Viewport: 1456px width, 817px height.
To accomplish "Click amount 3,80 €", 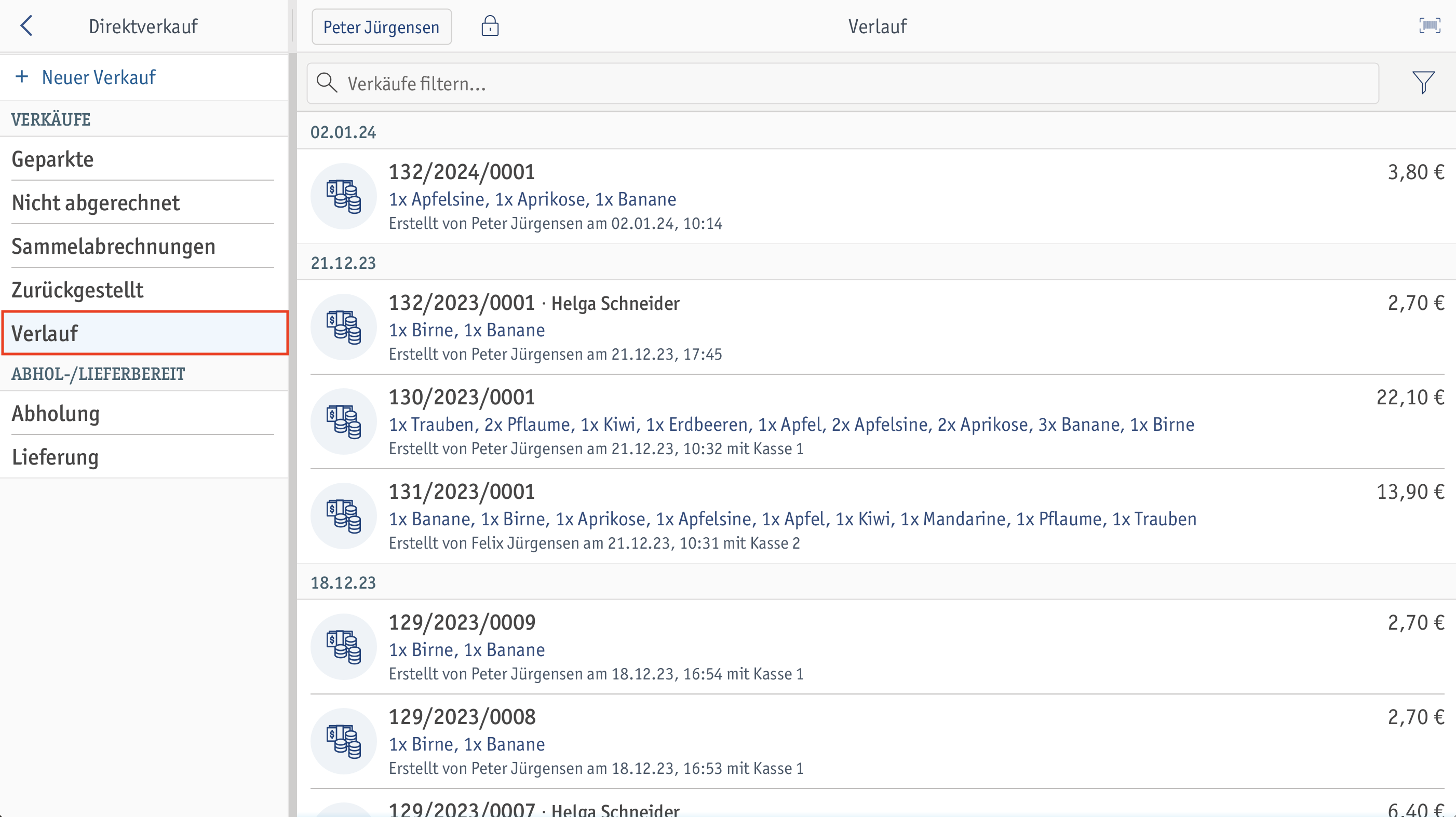I will pos(1416,172).
